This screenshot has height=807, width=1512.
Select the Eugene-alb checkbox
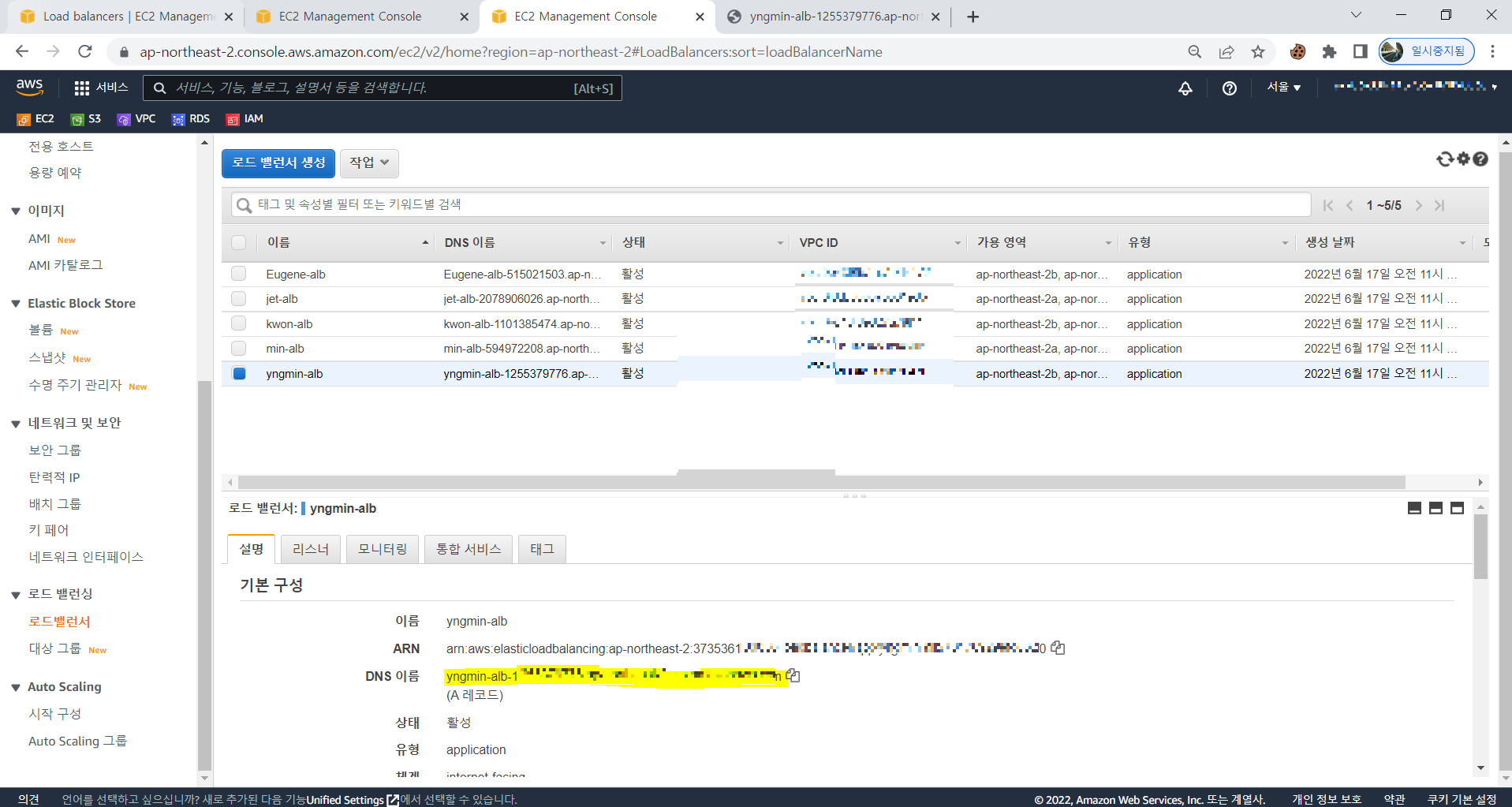point(239,274)
